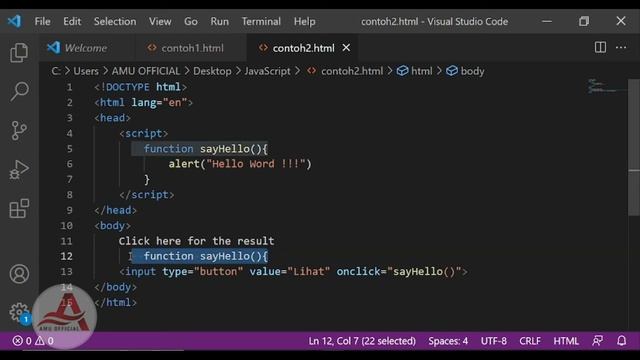
Task: Click the Visual Studio Code logo
Action: 14,21
